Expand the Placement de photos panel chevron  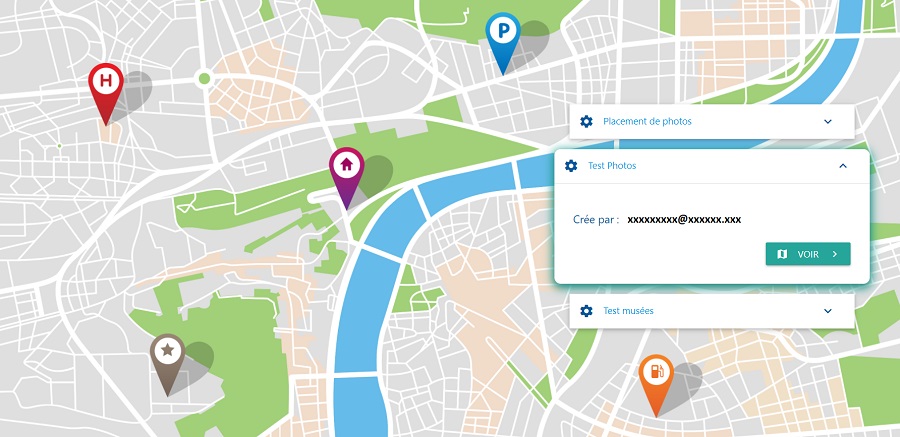[x=828, y=121]
